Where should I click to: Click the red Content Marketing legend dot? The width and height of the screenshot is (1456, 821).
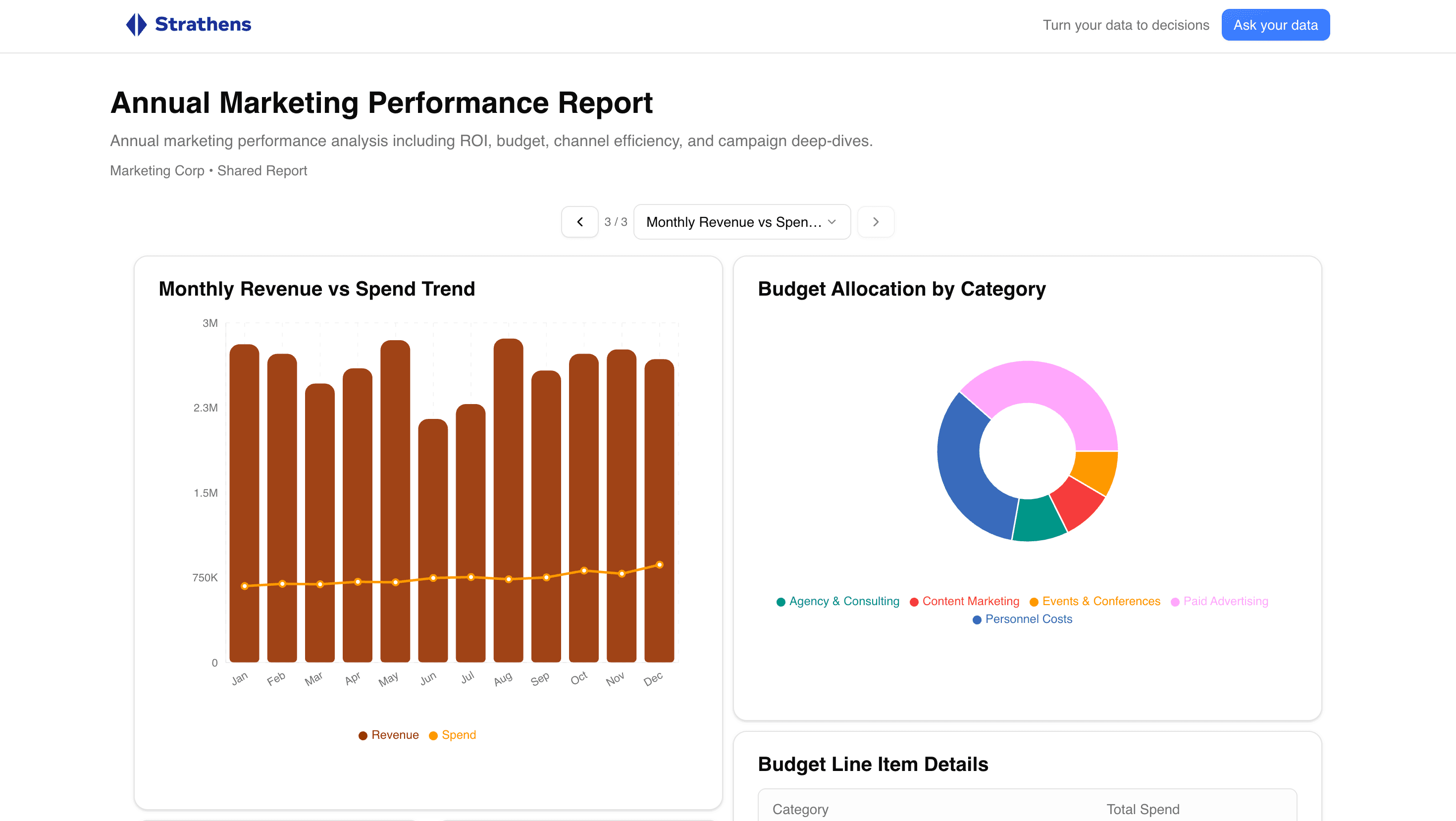point(914,601)
